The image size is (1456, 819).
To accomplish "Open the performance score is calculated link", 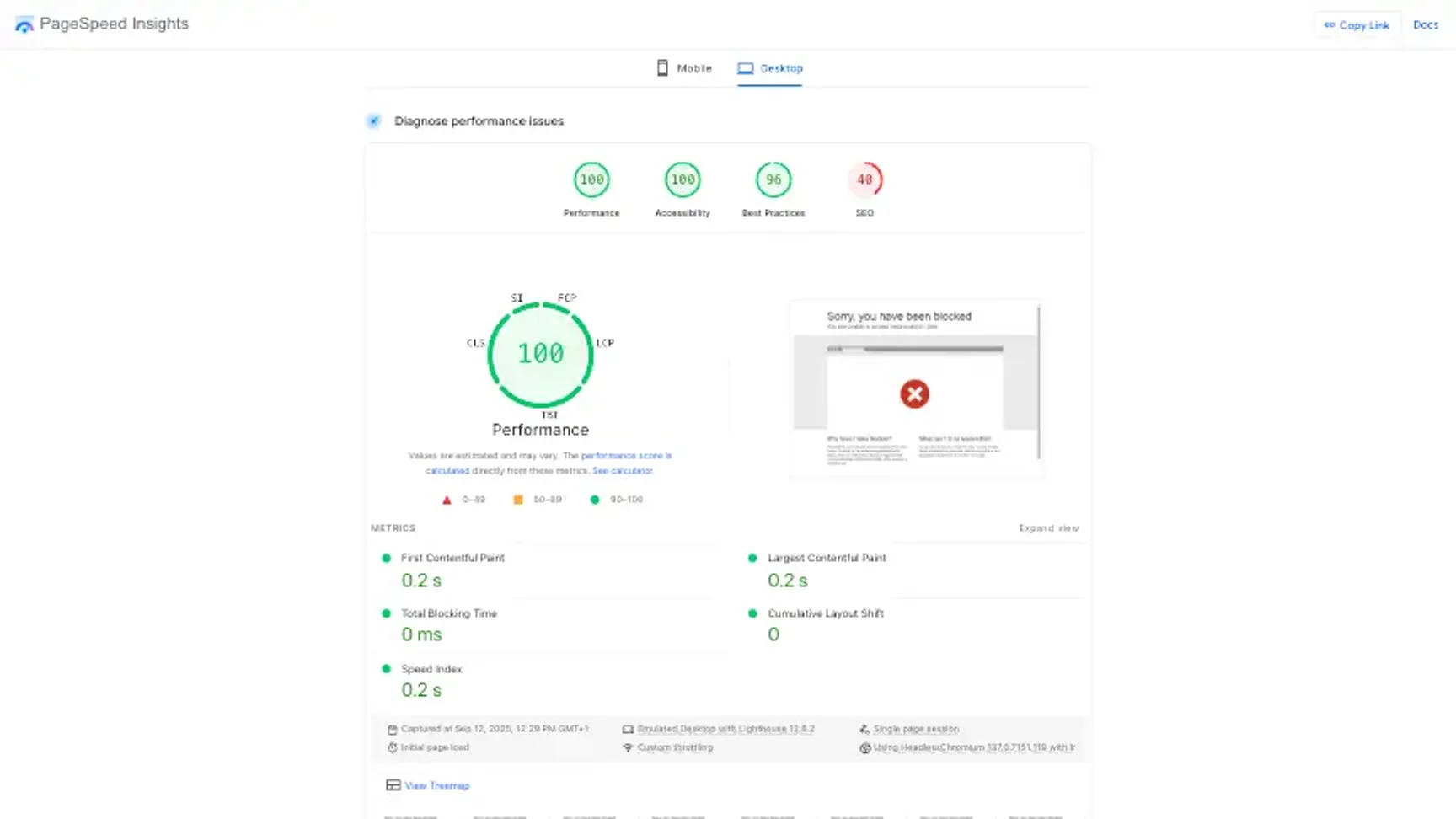I will point(625,456).
